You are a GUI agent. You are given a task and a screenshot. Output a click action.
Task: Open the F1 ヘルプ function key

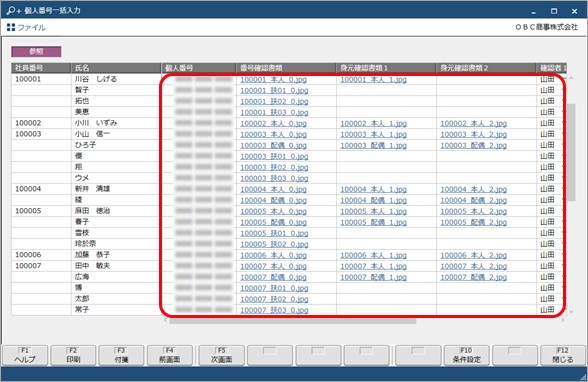pyautogui.click(x=25, y=355)
